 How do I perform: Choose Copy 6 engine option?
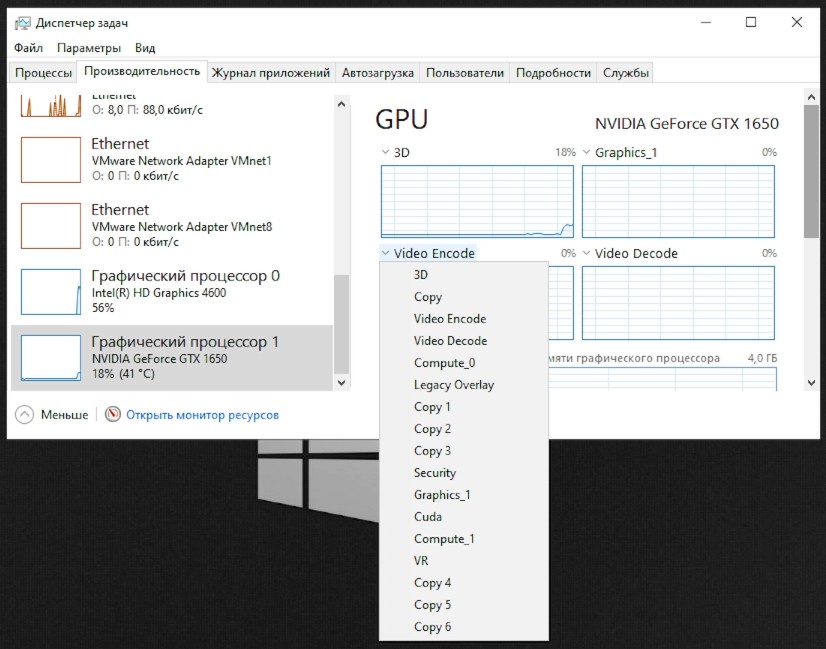(464, 627)
